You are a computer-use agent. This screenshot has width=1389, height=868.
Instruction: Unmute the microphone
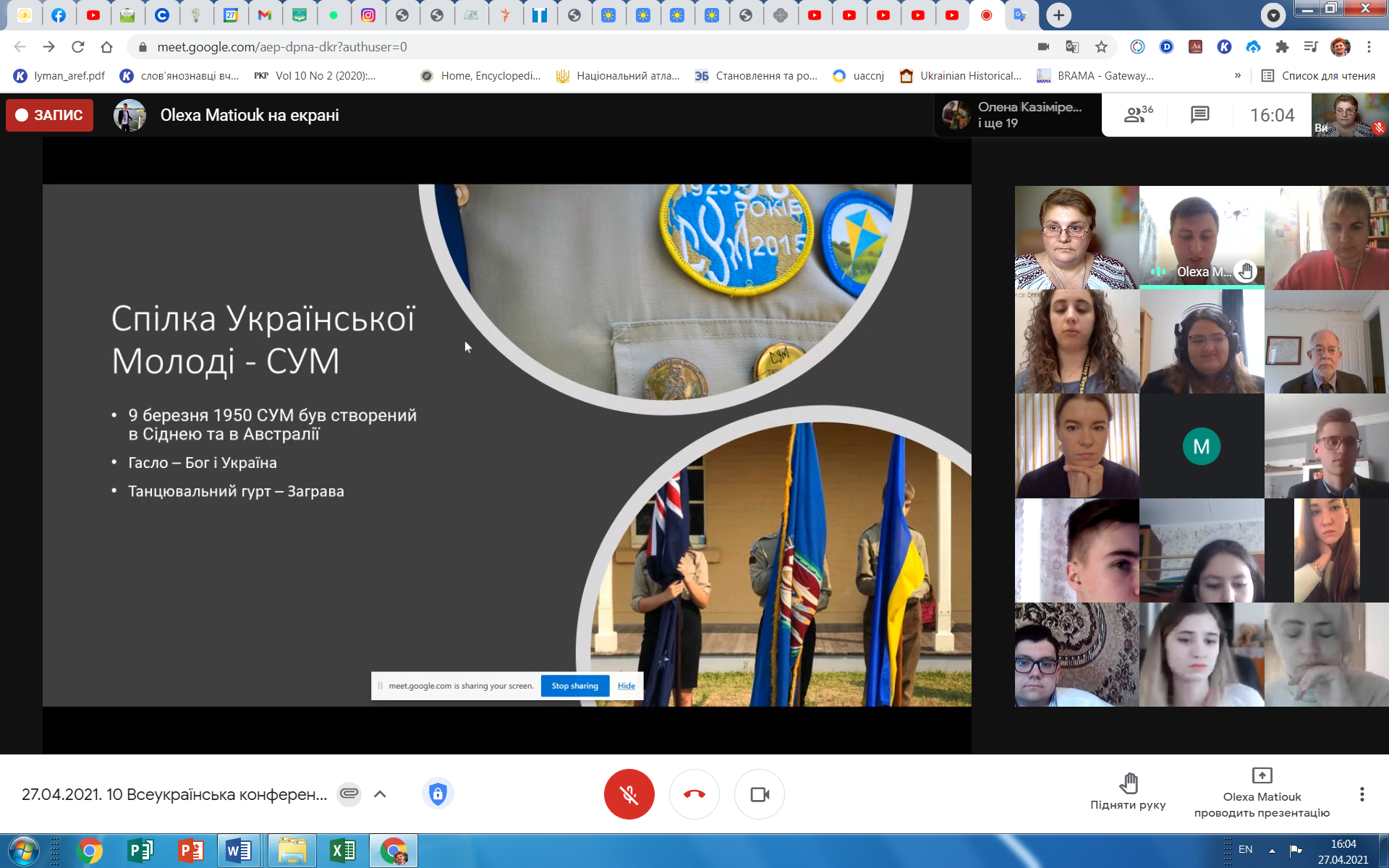629,794
